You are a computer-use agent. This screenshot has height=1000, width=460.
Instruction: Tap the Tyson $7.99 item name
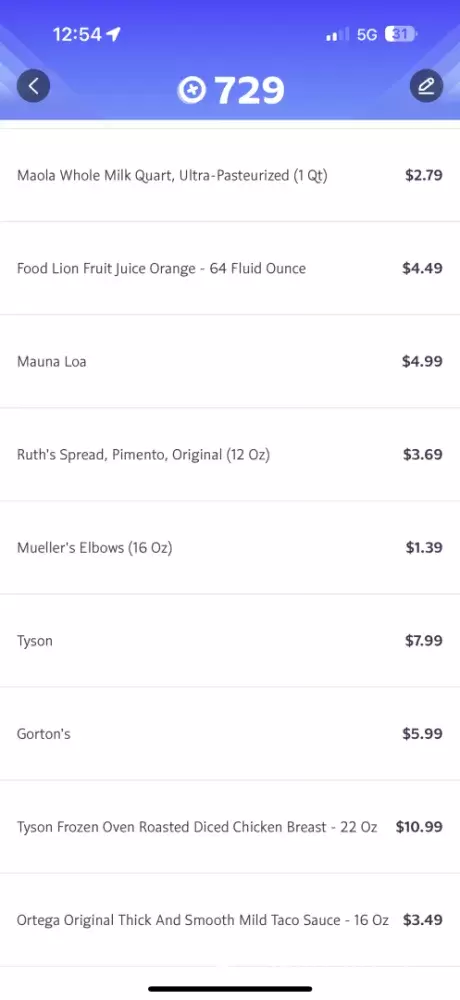pyautogui.click(x=34, y=641)
